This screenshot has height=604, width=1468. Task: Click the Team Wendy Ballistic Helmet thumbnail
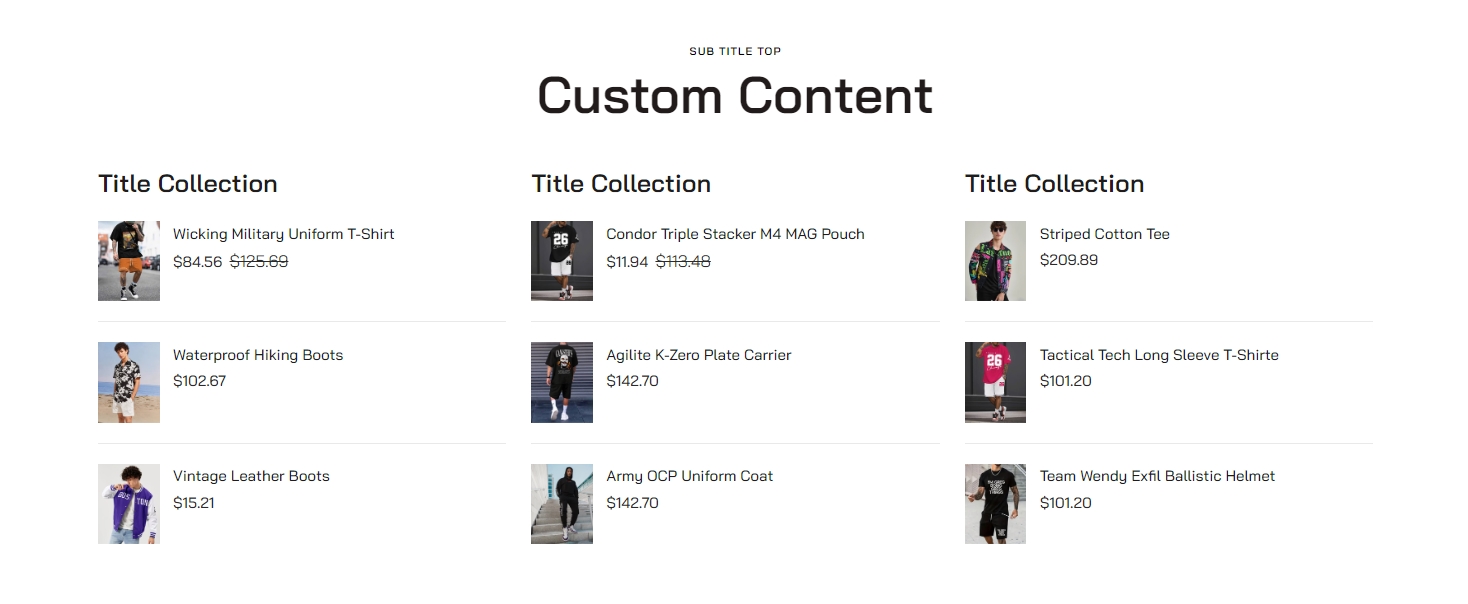tap(995, 503)
